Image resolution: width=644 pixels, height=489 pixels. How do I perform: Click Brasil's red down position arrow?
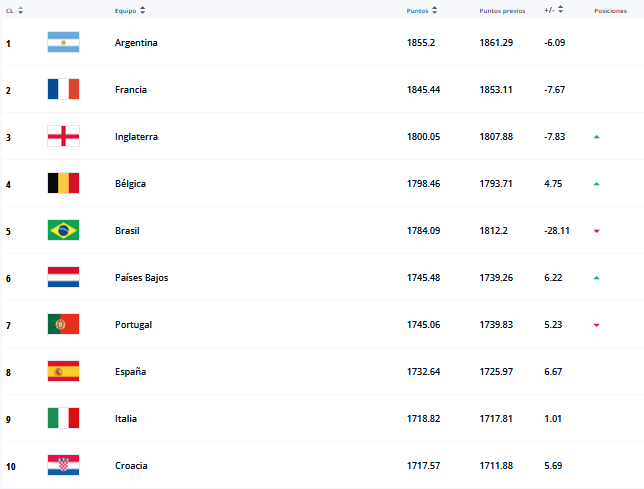pyautogui.click(x=596, y=231)
